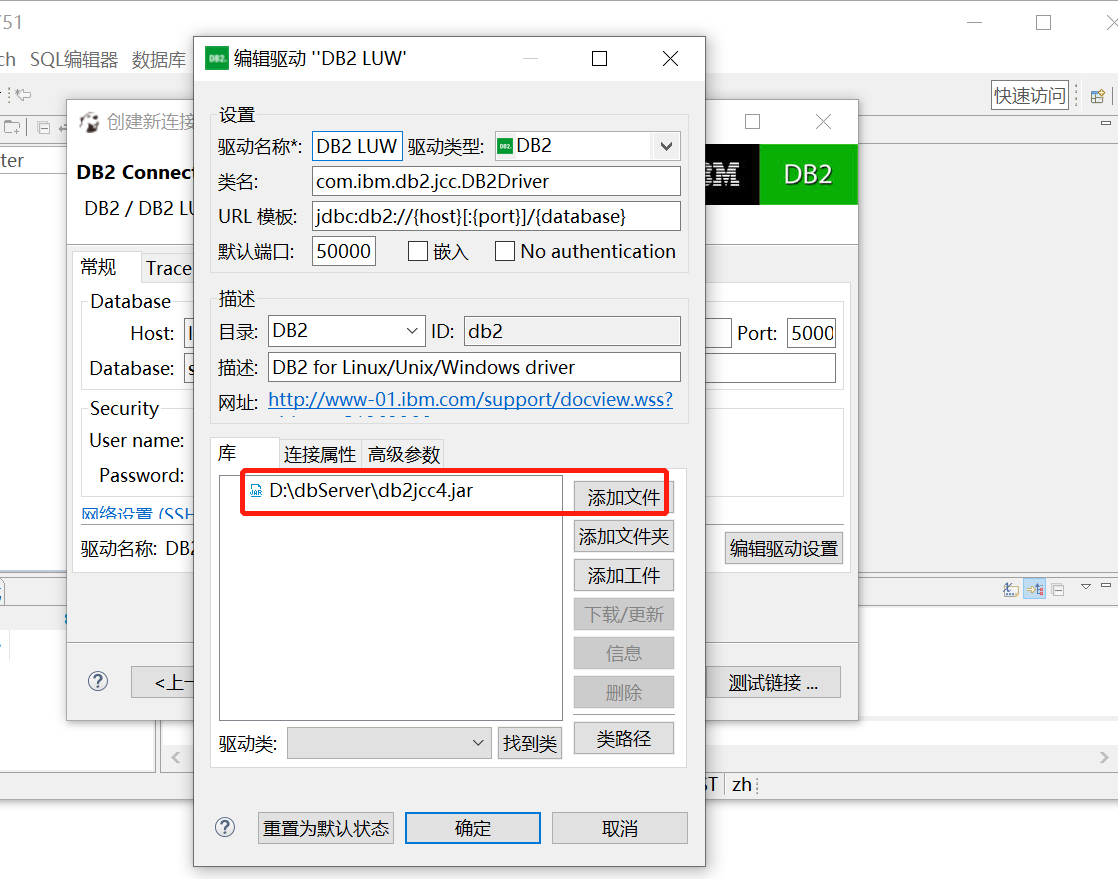Viewport: 1118px width, 879px height.
Task: Open the 驱动类型 DB2 dropdown
Action: pos(664,146)
